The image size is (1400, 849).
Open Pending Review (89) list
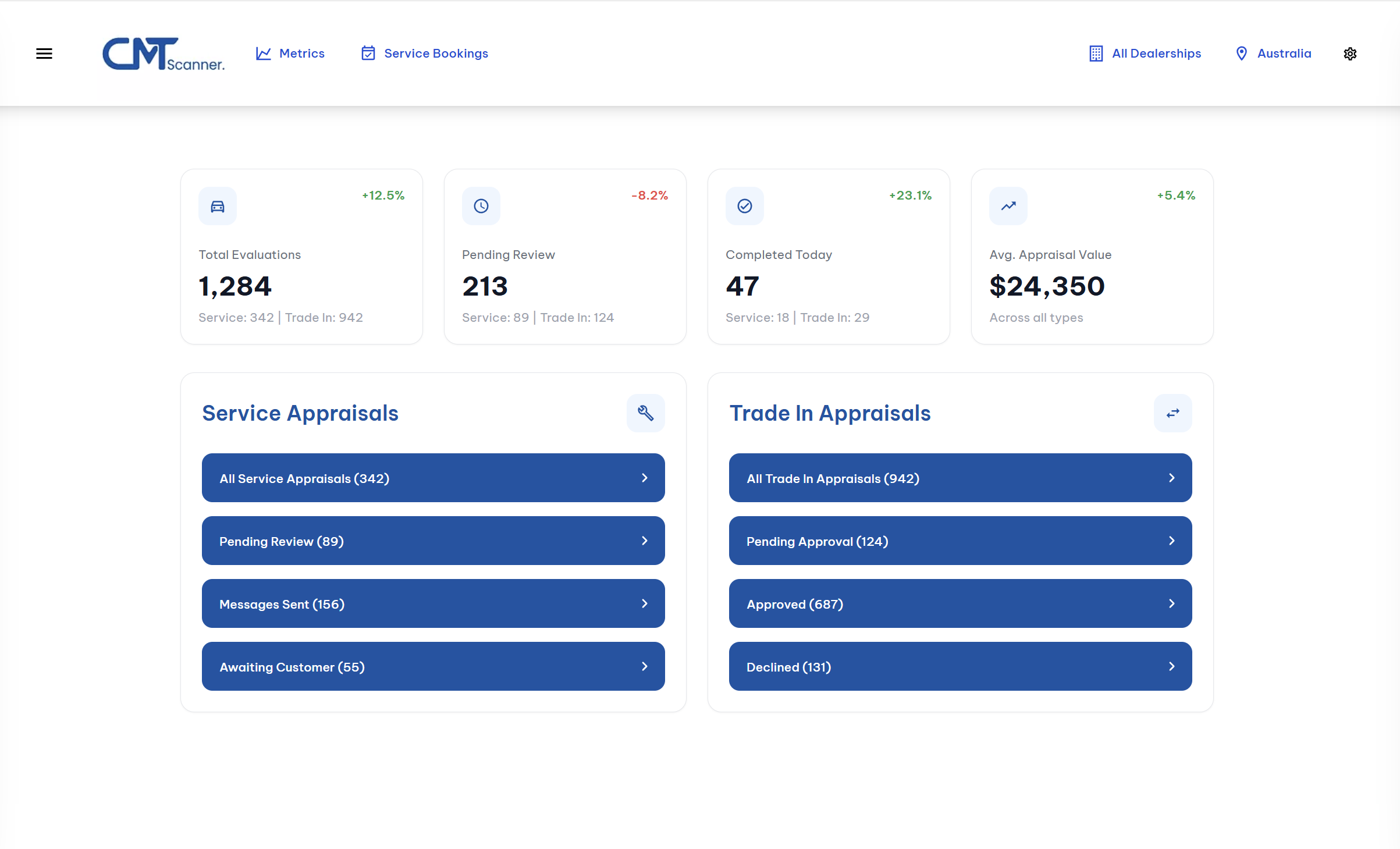coord(433,541)
